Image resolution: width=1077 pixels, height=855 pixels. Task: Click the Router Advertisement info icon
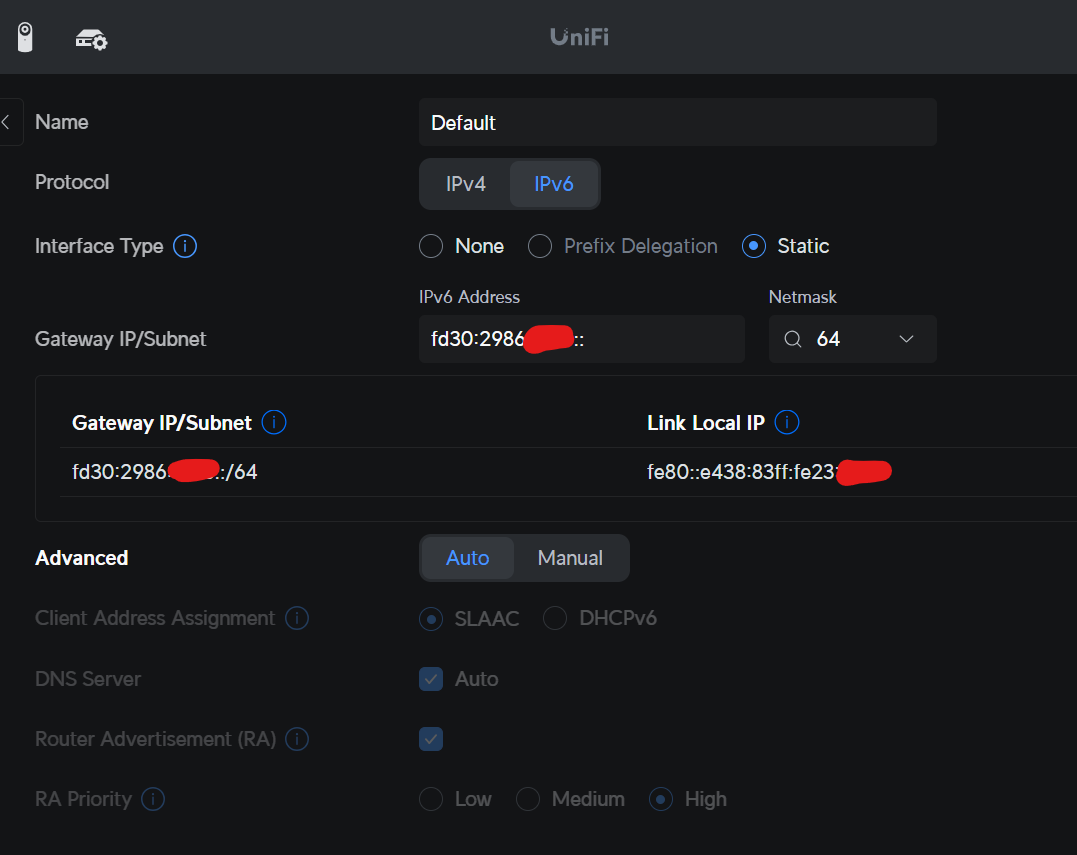tap(297, 739)
